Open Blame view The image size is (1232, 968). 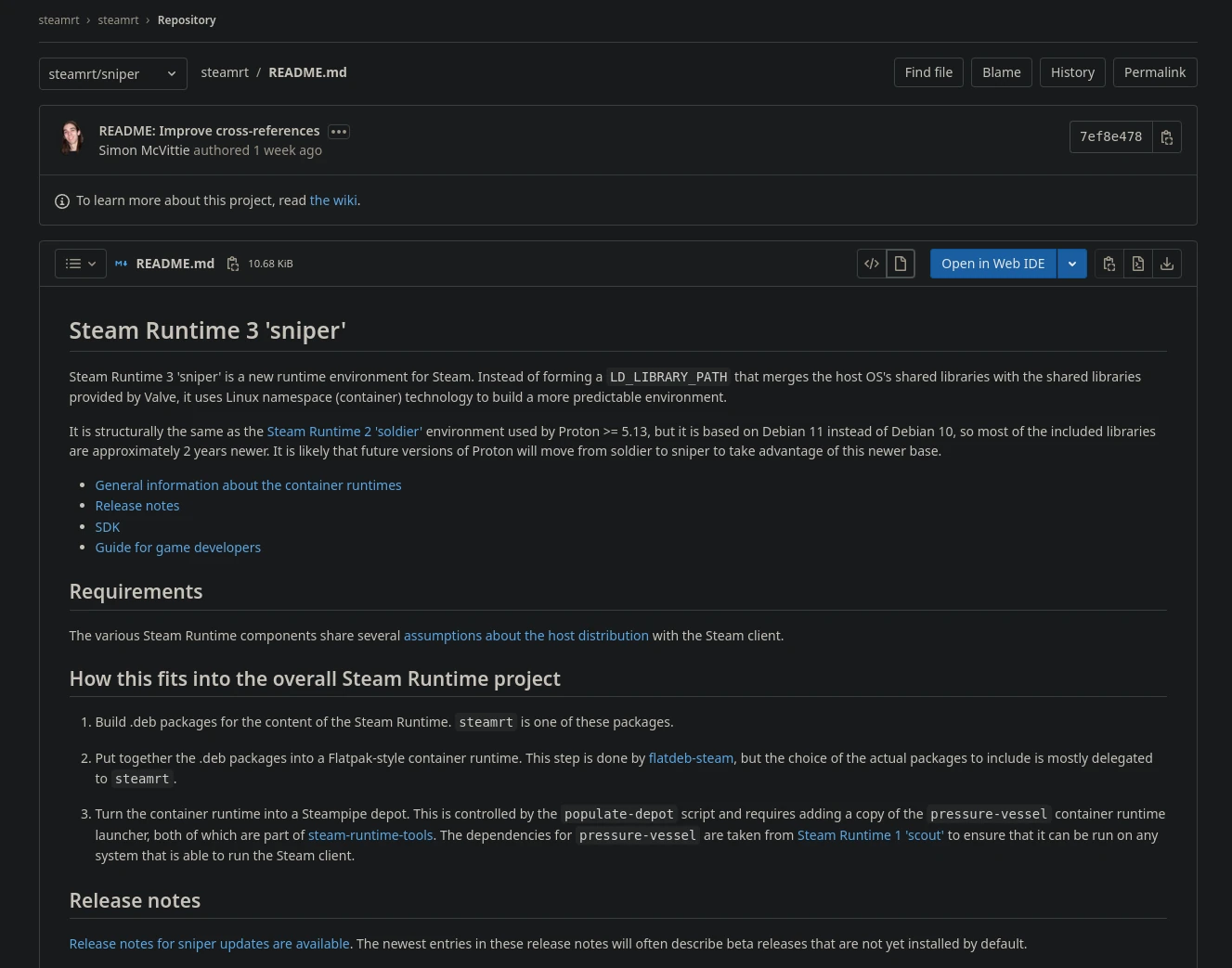click(1002, 72)
